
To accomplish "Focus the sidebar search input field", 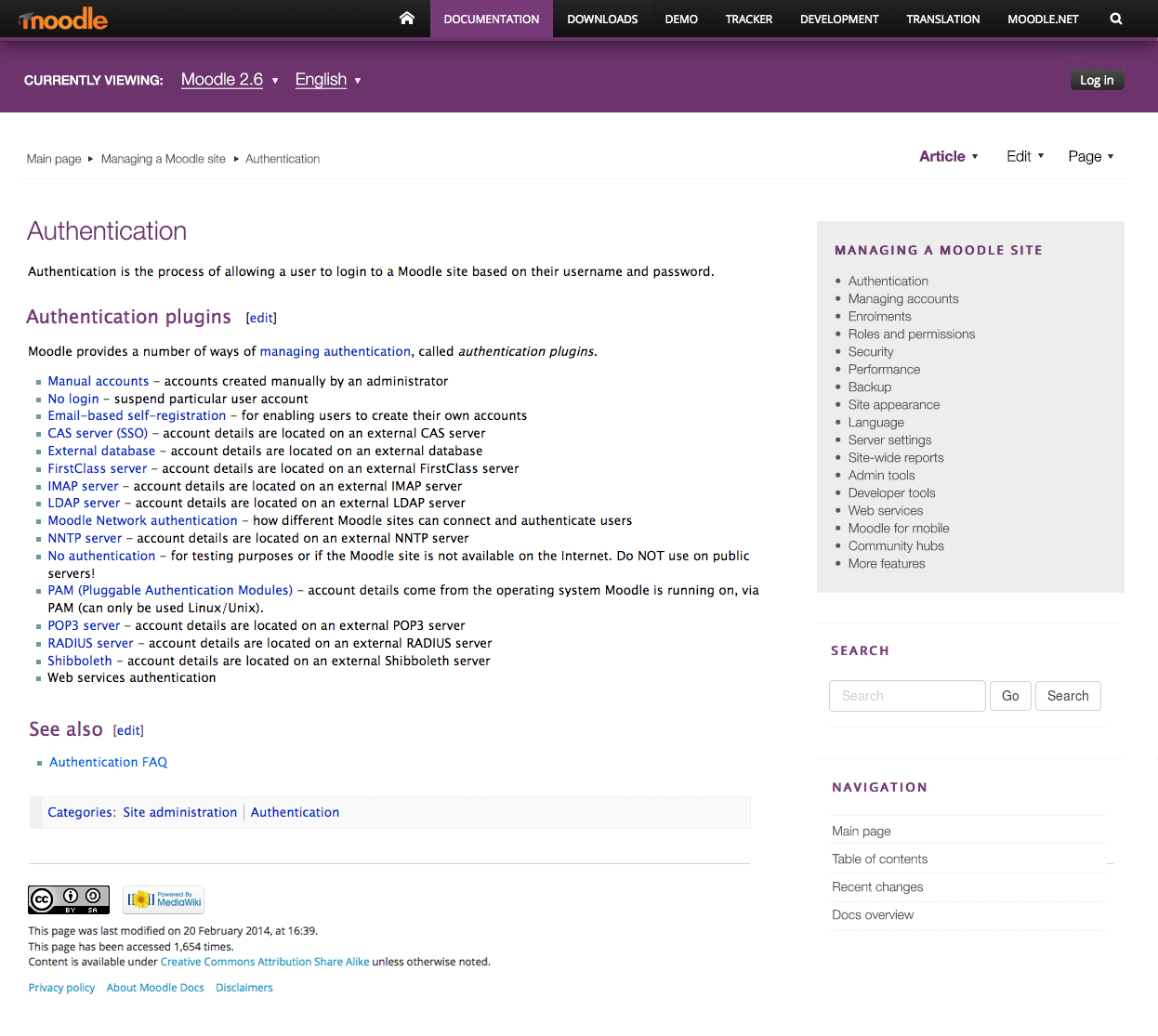I will pos(907,696).
